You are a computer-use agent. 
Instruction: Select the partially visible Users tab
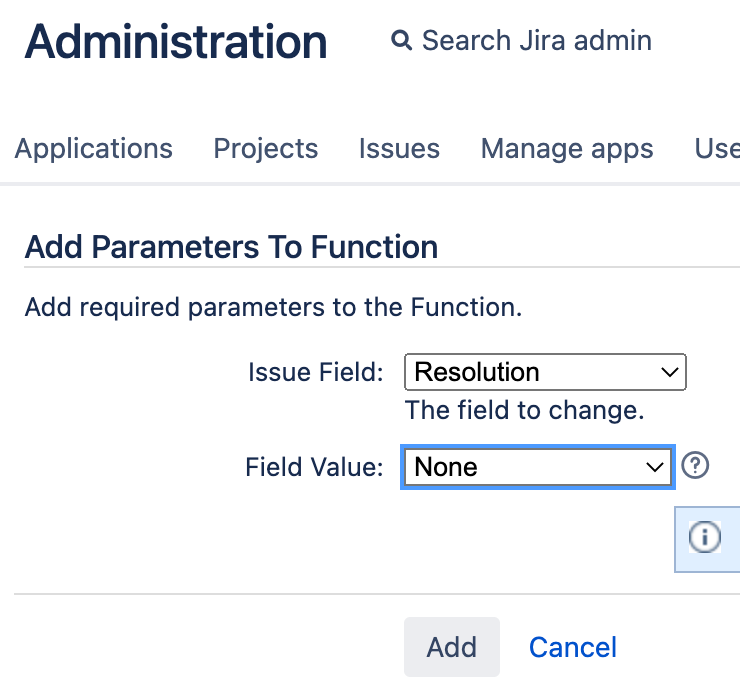pyautogui.click(x=718, y=149)
